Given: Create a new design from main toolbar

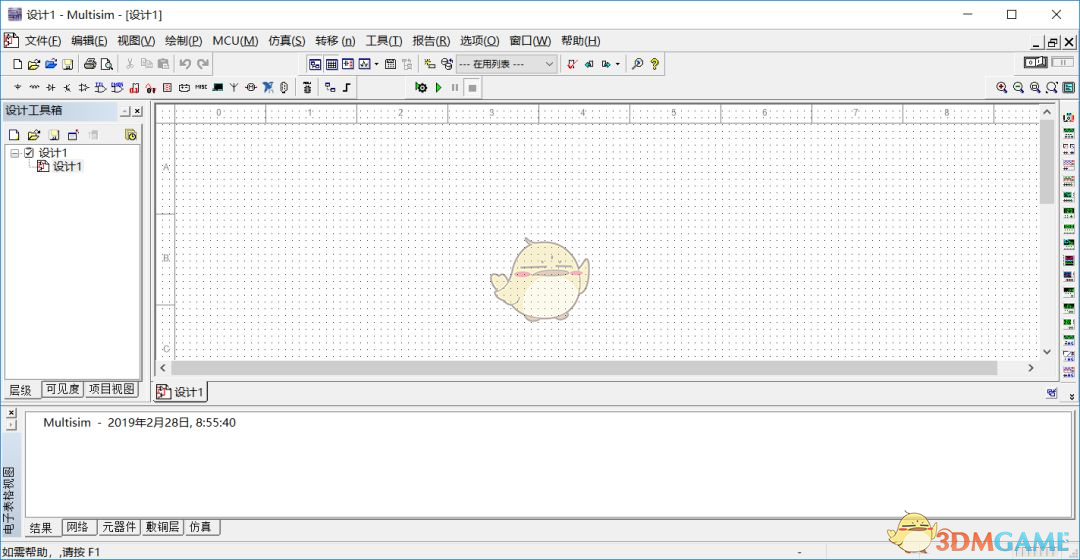Looking at the screenshot, I should (x=17, y=64).
